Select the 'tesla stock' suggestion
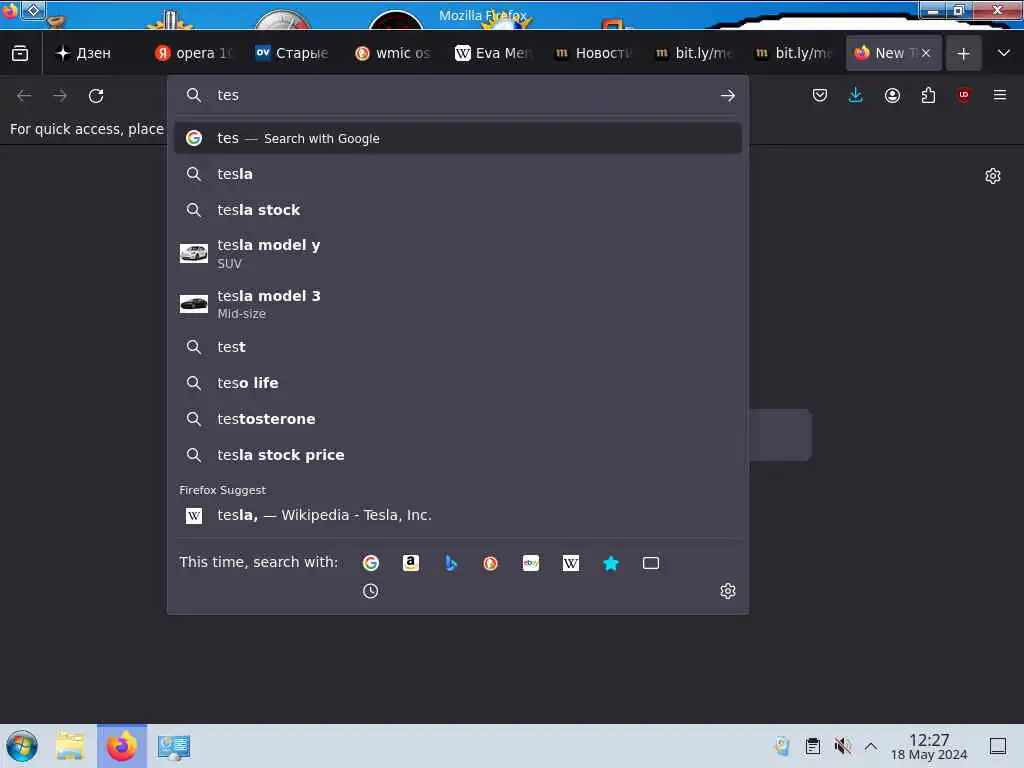The height and width of the screenshot is (768, 1024). click(x=458, y=210)
